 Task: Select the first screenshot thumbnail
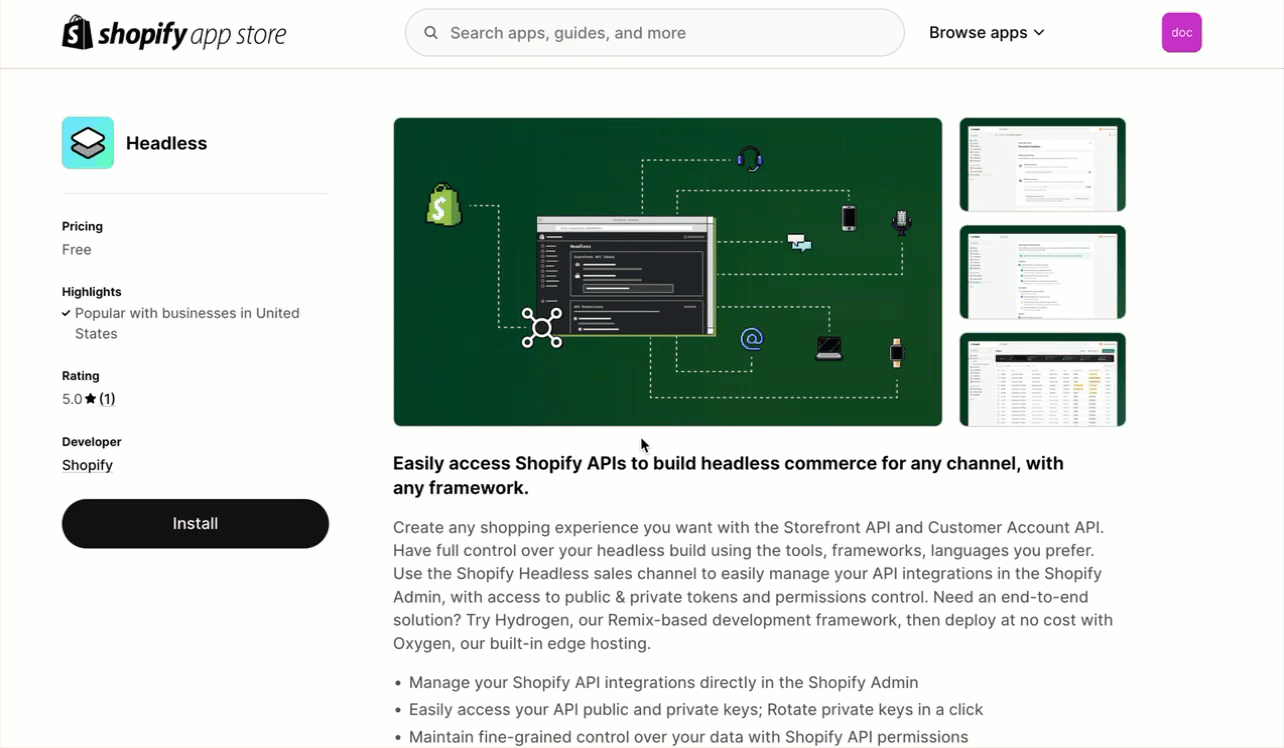[x=1042, y=165]
